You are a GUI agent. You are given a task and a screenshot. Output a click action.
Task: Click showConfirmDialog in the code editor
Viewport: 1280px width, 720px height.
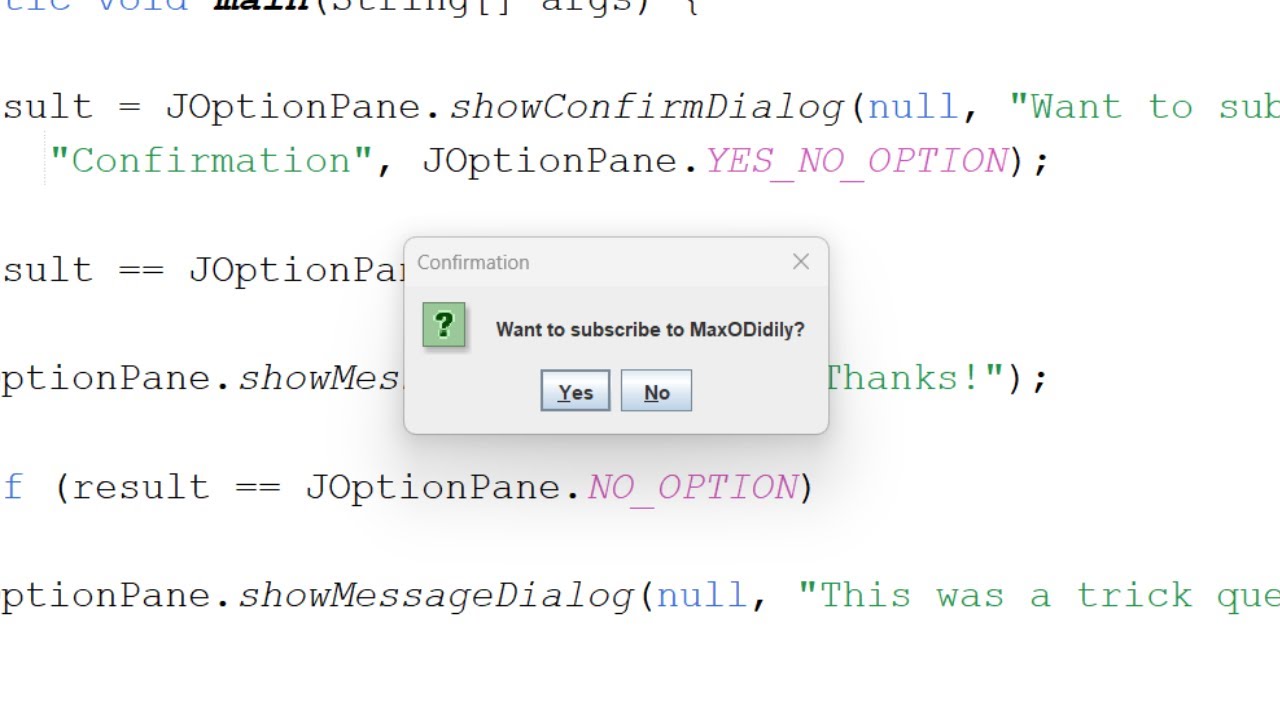click(647, 107)
